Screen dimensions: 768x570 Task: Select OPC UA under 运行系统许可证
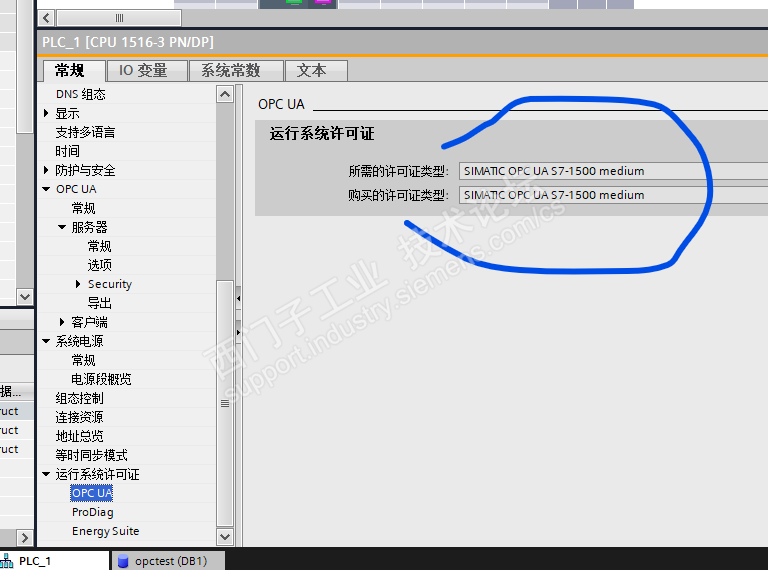[92, 493]
